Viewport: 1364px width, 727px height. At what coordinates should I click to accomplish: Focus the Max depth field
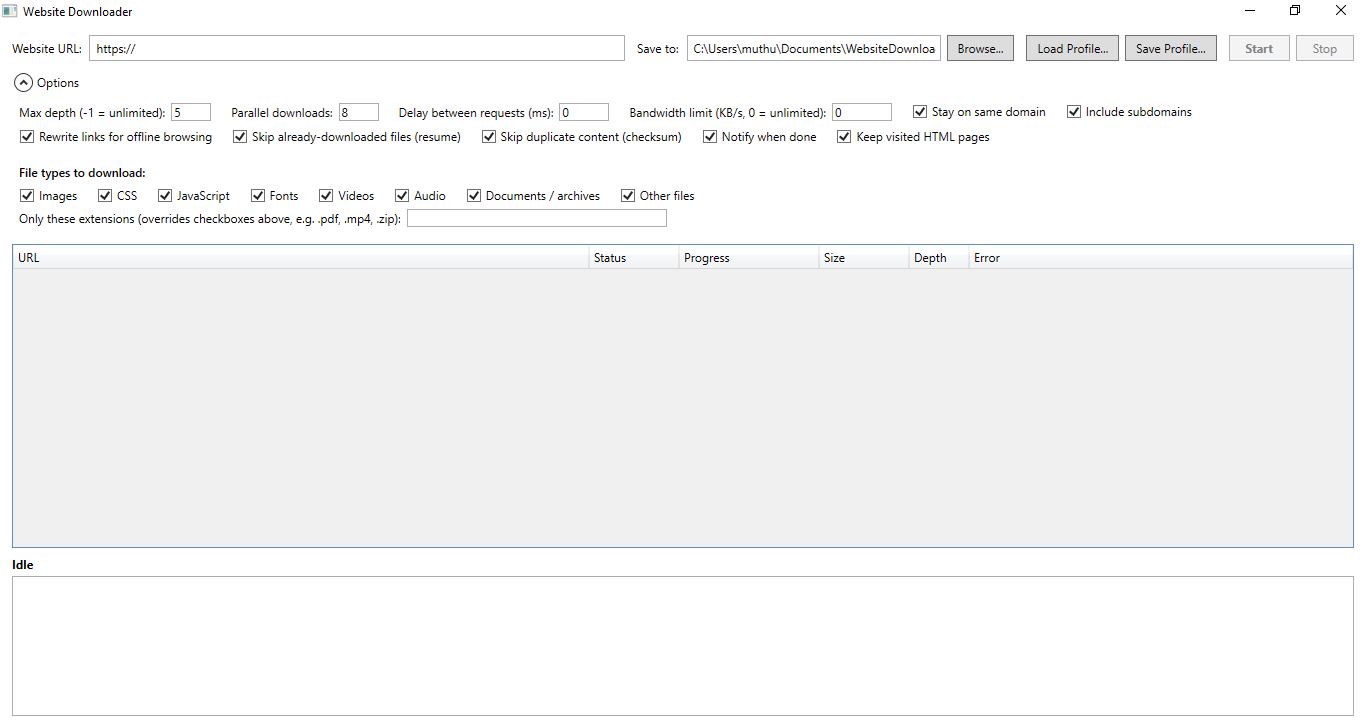[191, 113]
